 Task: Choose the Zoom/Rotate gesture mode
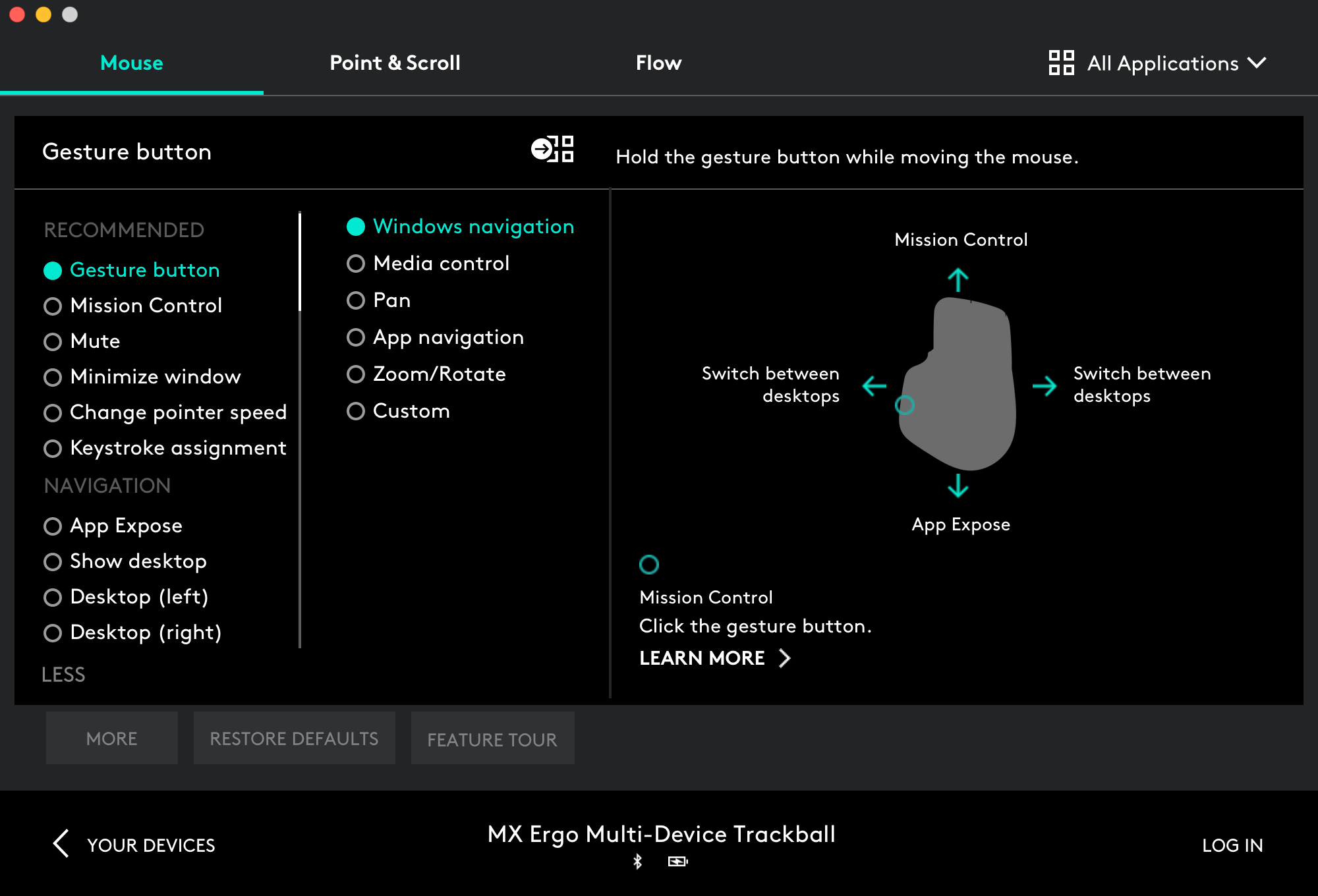click(356, 374)
